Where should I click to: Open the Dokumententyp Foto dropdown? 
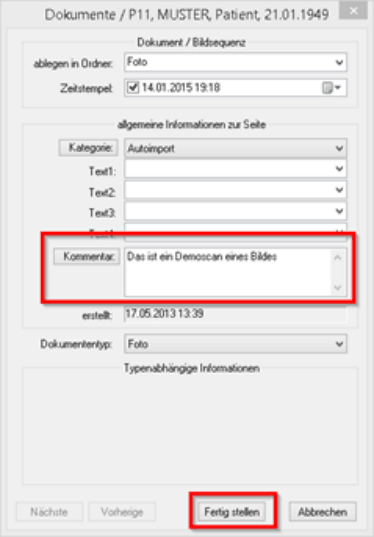click(x=235, y=344)
